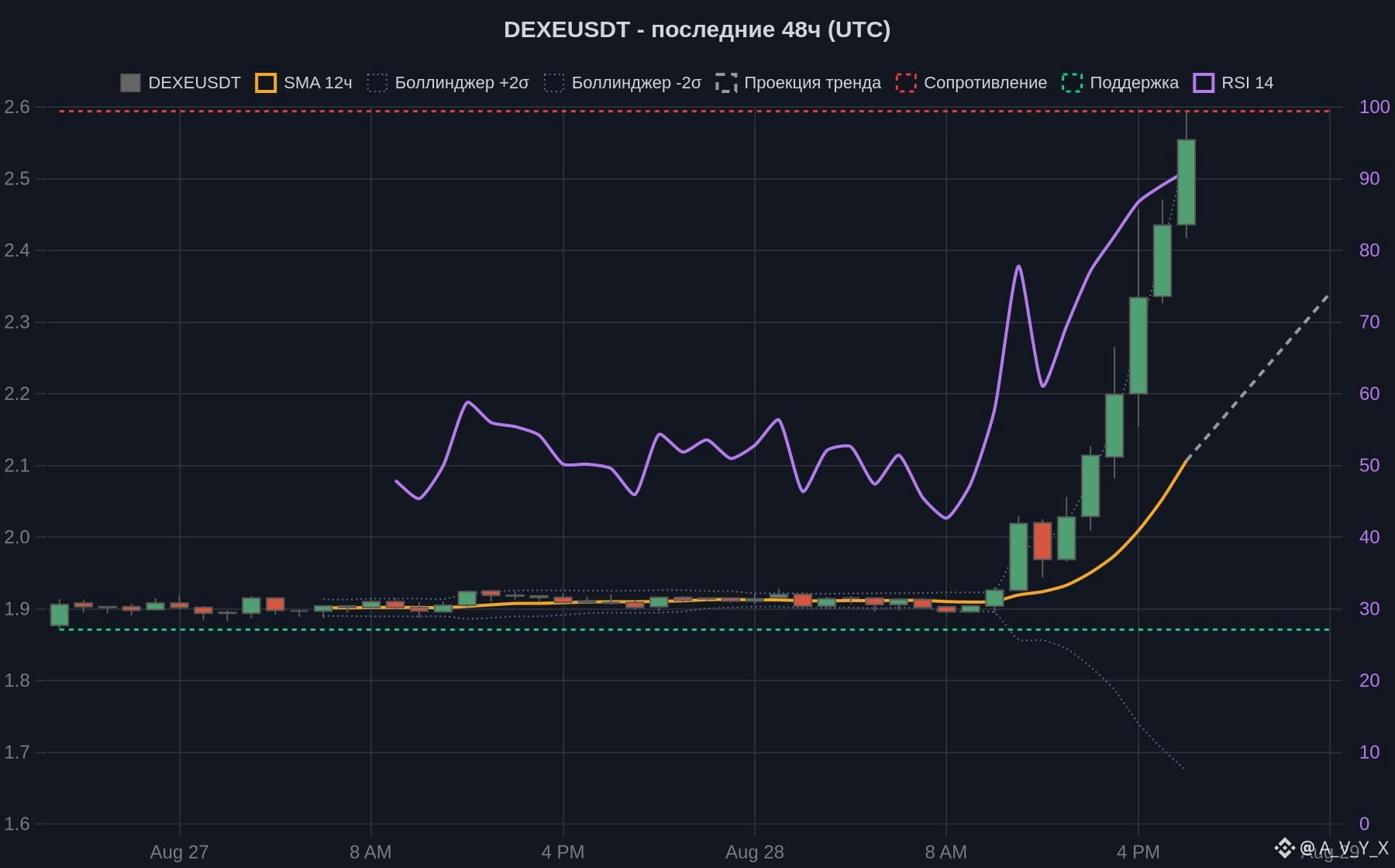
Task: Click the 80 label on the RSI axis
Action: coord(1369,250)
